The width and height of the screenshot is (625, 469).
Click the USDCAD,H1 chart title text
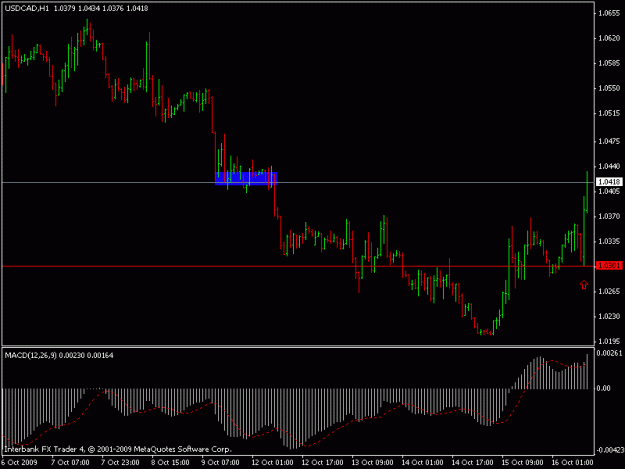pos(27,8)
